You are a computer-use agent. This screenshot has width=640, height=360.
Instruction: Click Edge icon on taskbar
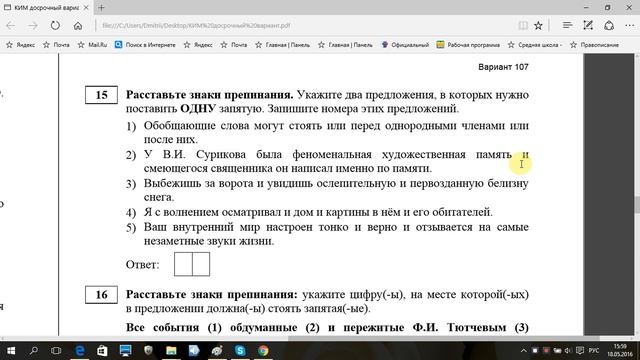80,351
